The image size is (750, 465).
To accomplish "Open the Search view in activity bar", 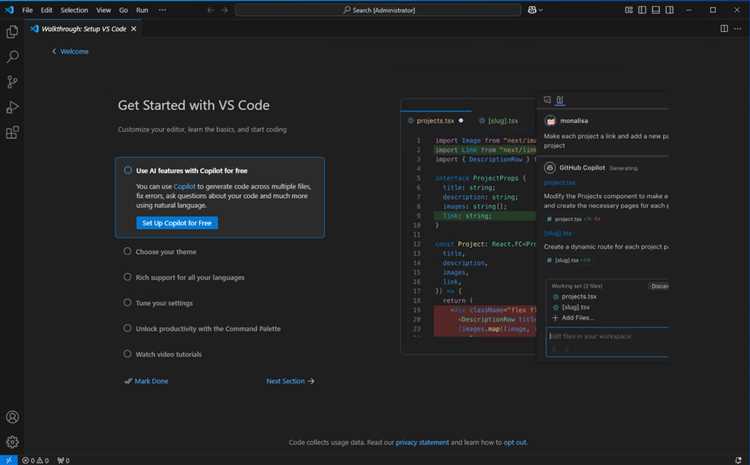I will [13, 58].
